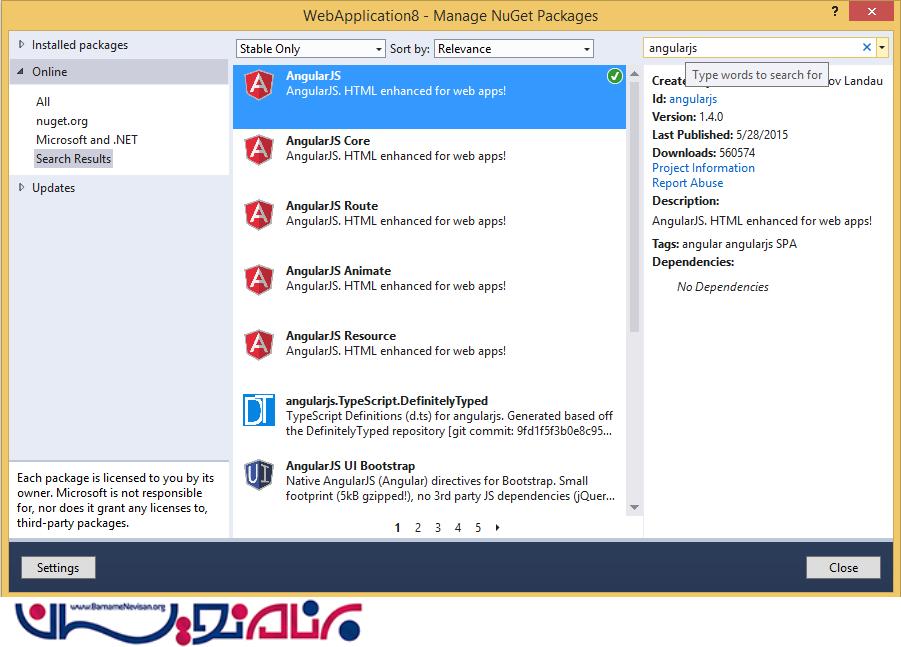Select the angularjs.TypeScript.DefinitelyTyped package icon
Screen dimensions: 901x647
[x=259, y=410]
